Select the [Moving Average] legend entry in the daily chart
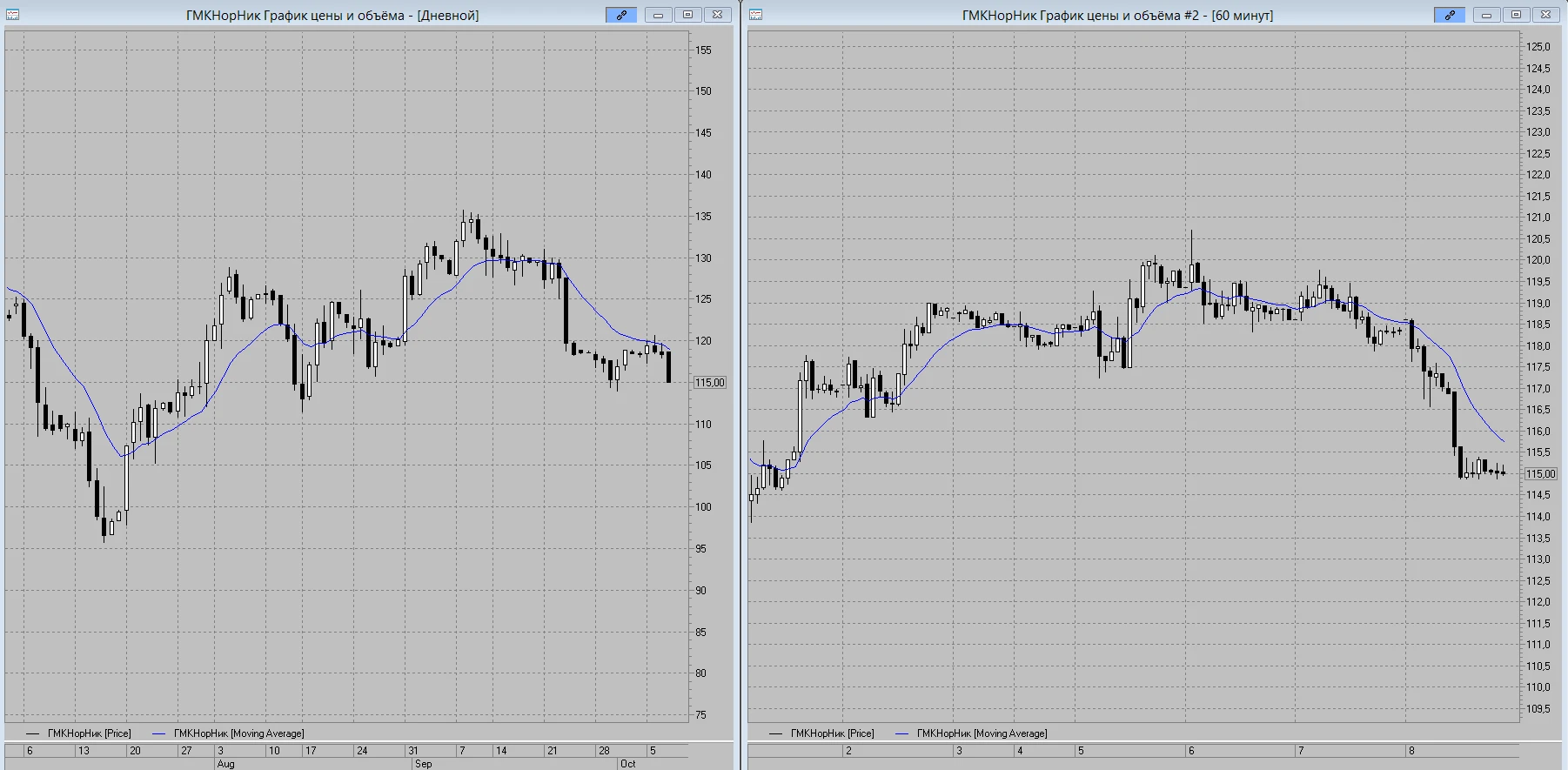 (228, 733)
